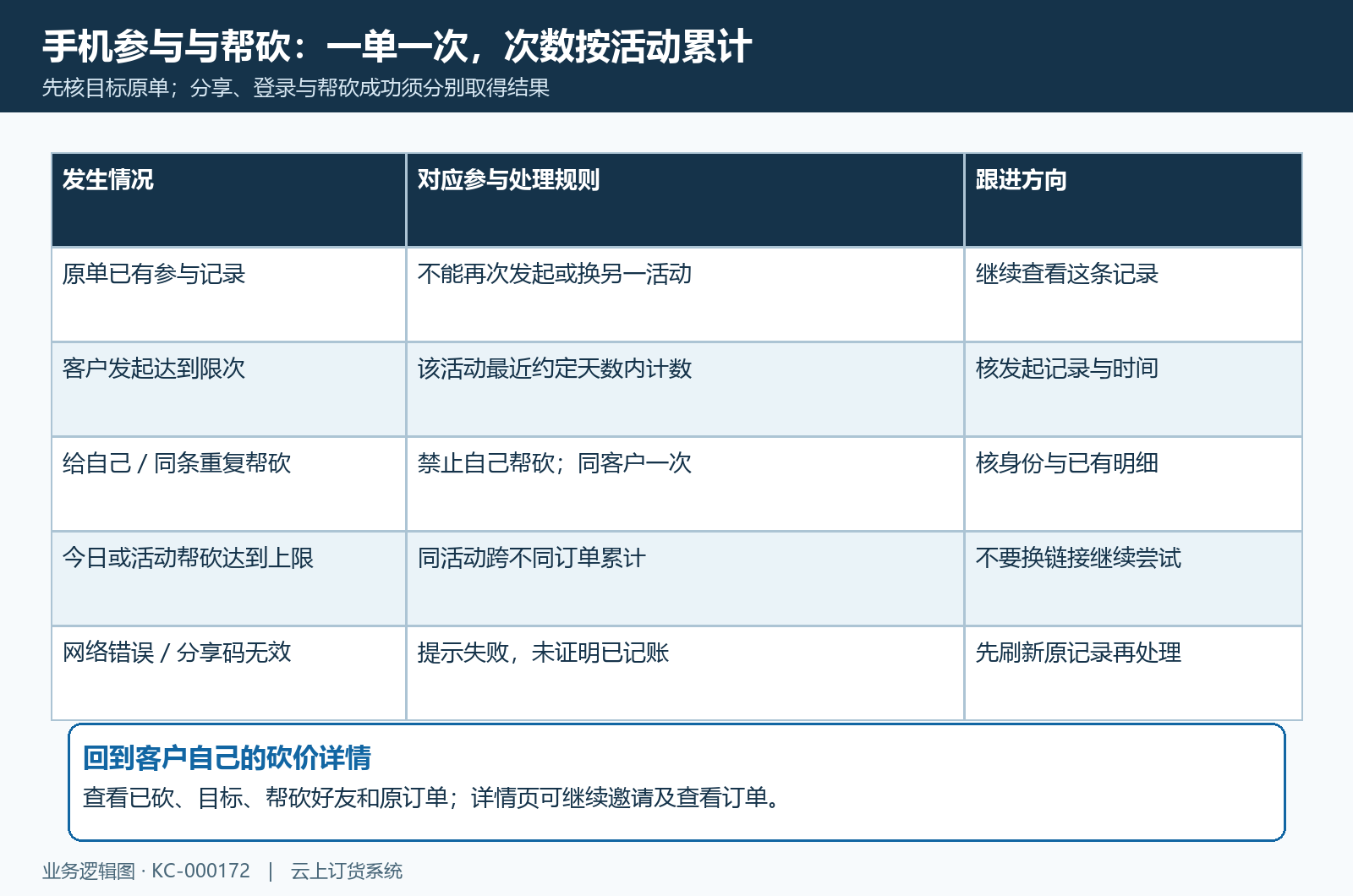Select the cell "继续查看这条记录"
Screen dimensions: 1353x896
click(1133, 295)
